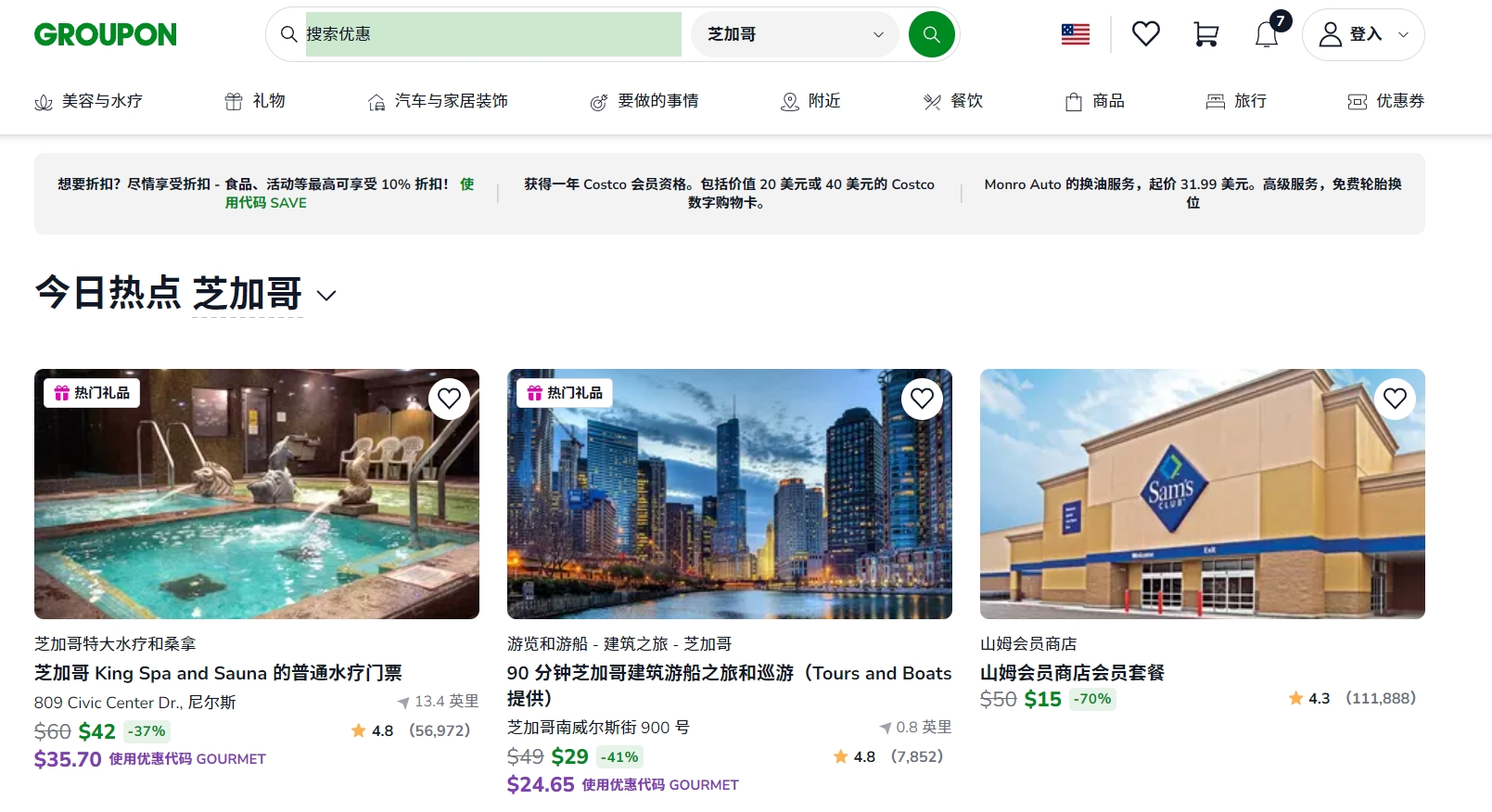Image resolution: width=1492 pixels, height=812 pixels.
Task: Open the King Spa pool image
Action: (x=257, y=494)
